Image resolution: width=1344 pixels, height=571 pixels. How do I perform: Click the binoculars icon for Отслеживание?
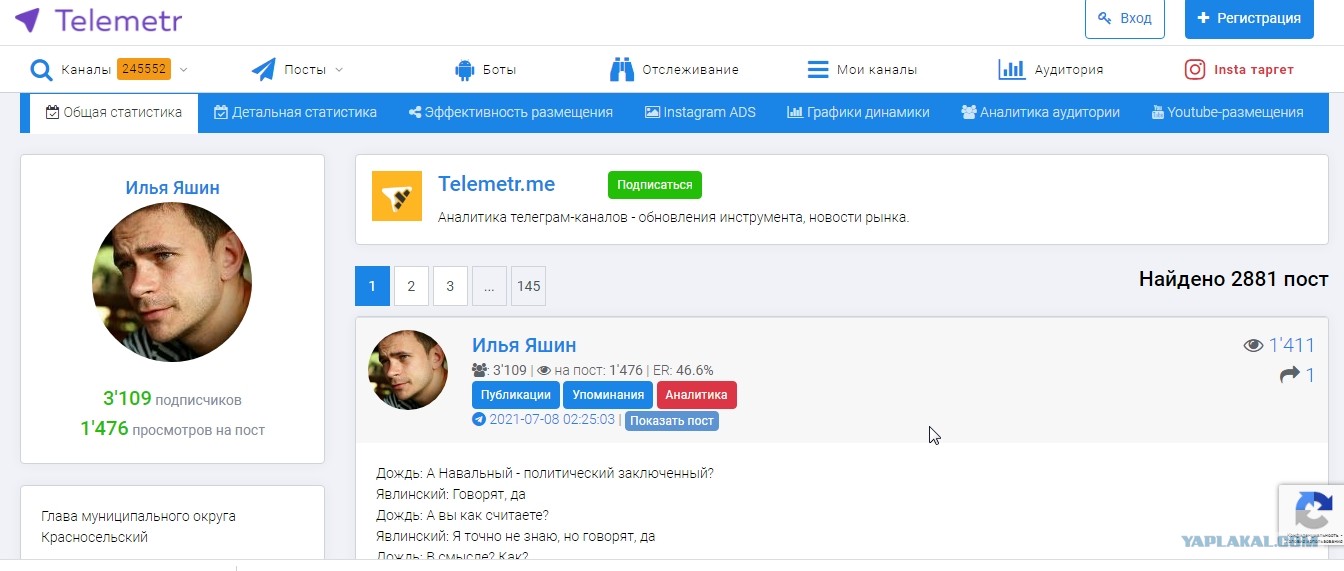pos(622,70)
